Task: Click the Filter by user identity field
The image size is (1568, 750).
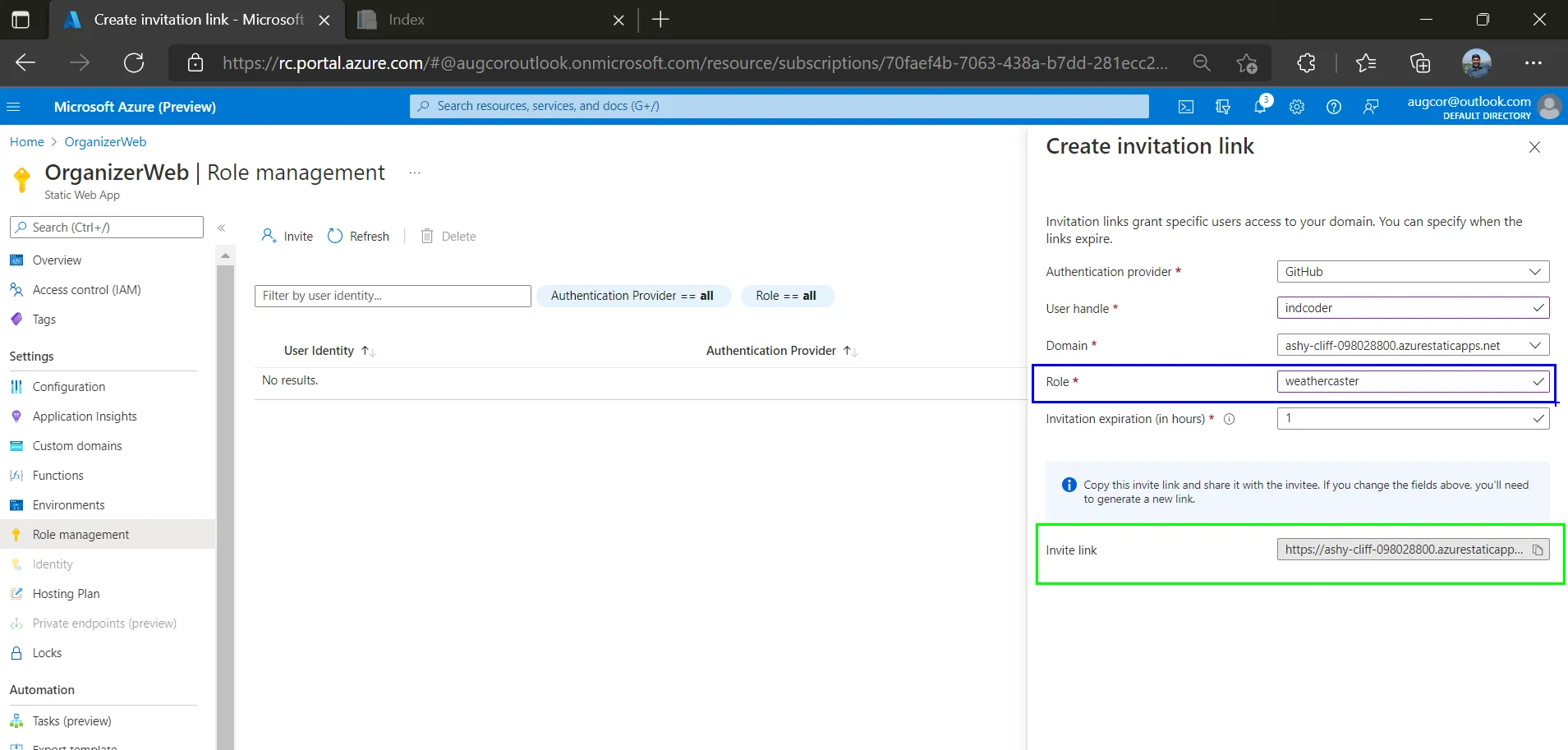Action: point(393,296)
